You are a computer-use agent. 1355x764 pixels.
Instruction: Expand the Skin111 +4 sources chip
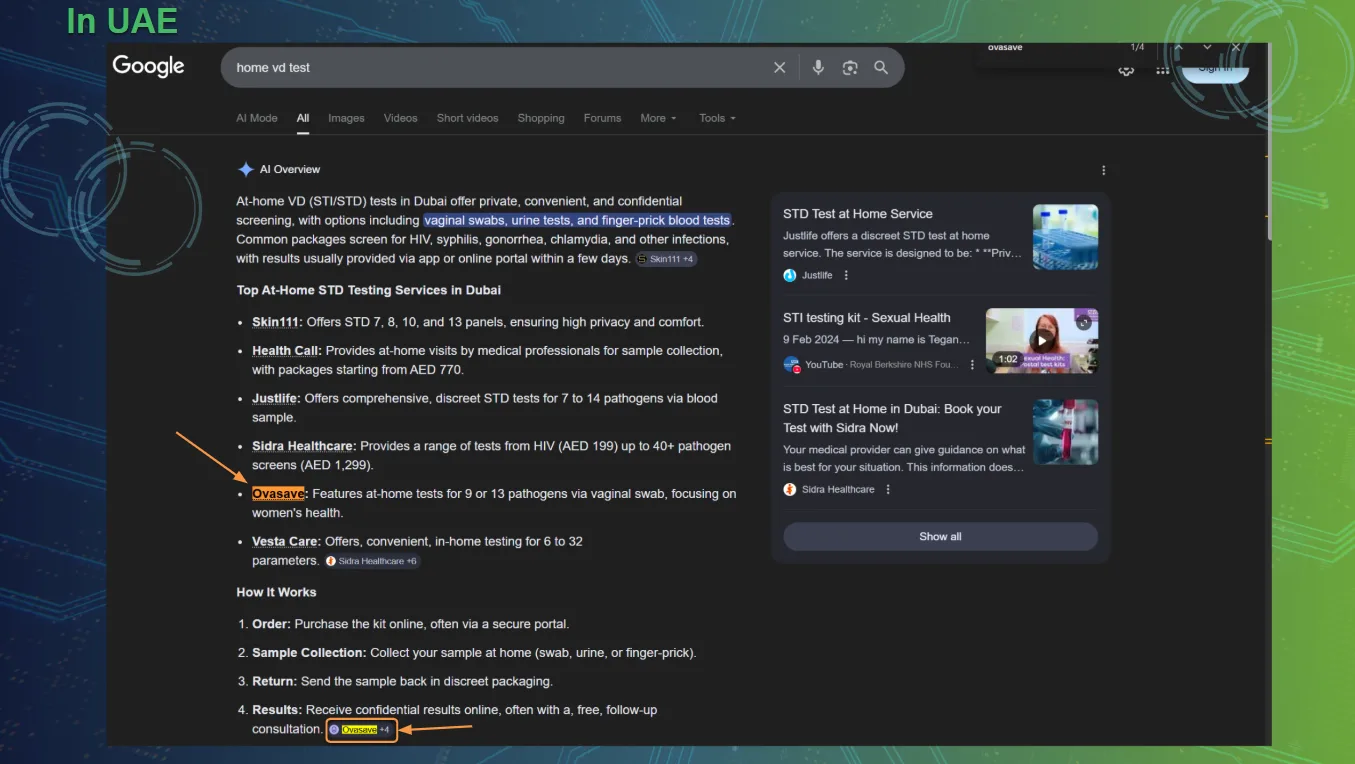coord(666,259)
